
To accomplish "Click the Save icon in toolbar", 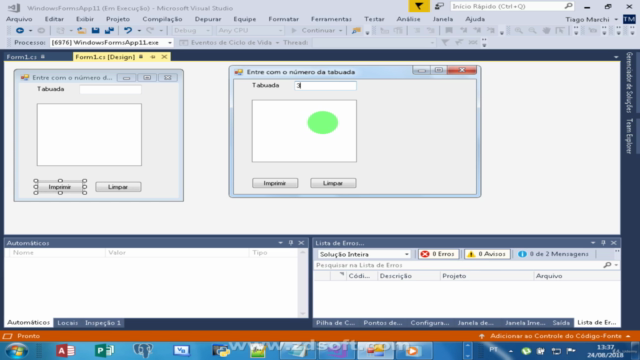I will [96, 31].
